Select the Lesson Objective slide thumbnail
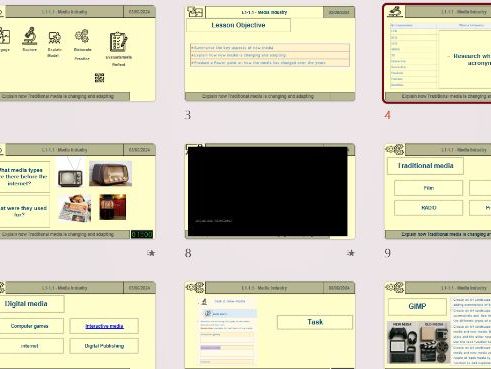 click(270, 53)
